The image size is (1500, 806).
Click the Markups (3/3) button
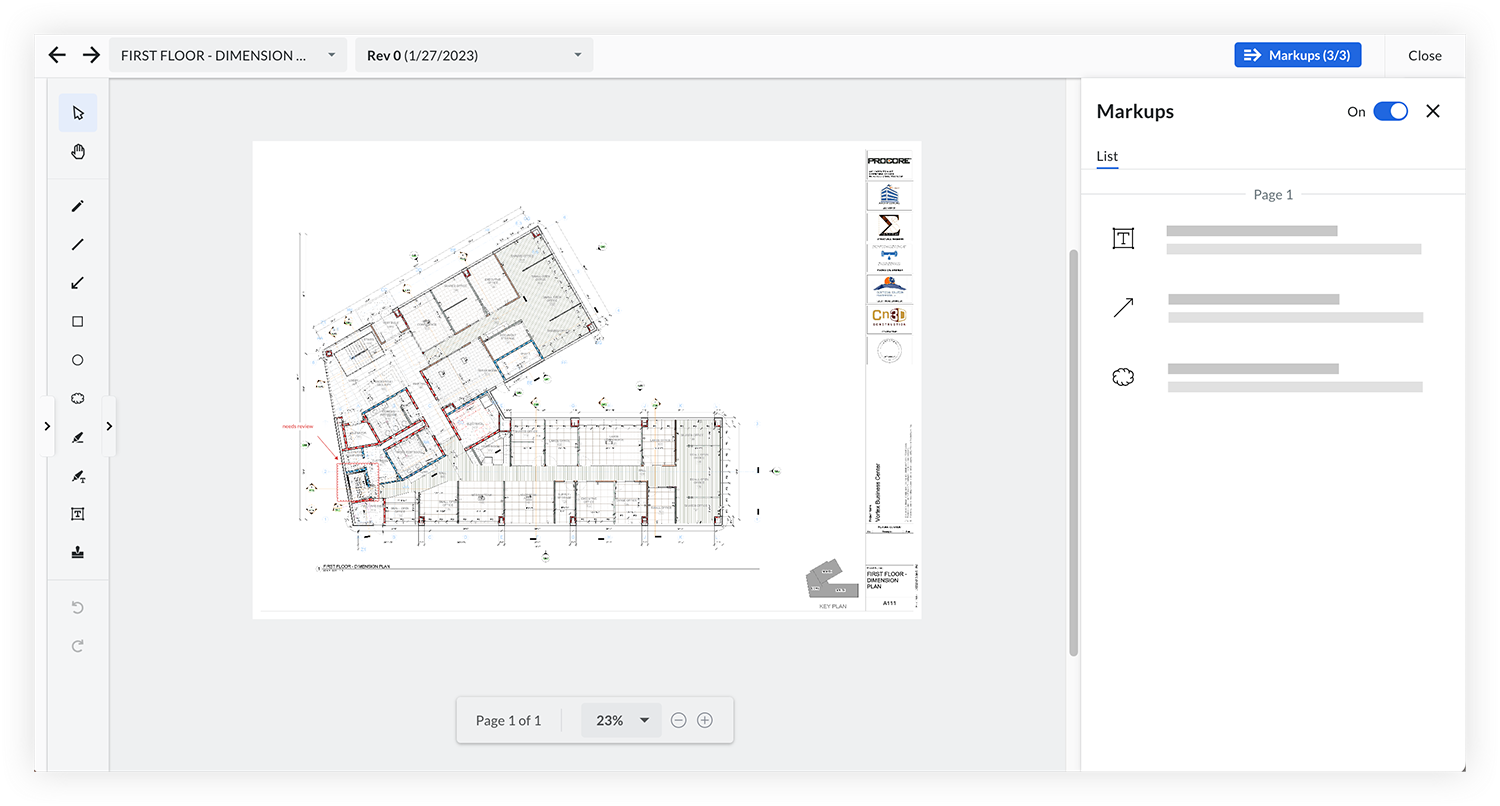tap(1298, 55)
